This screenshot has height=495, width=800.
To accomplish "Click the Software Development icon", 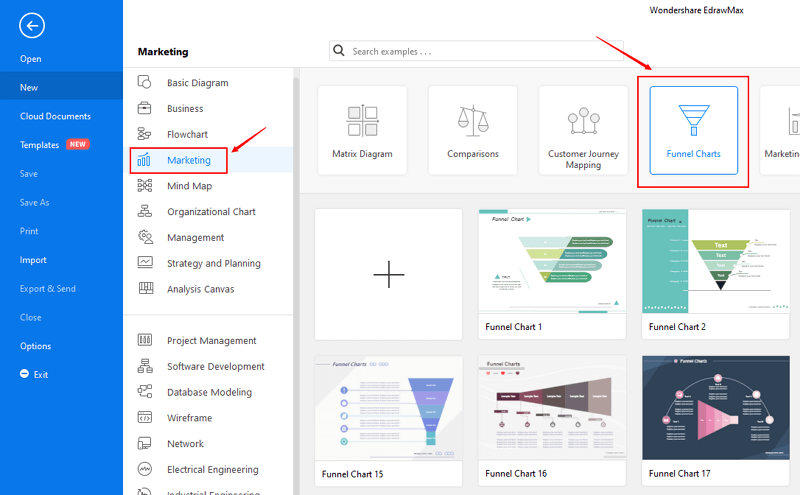I will tap(145, 366).
